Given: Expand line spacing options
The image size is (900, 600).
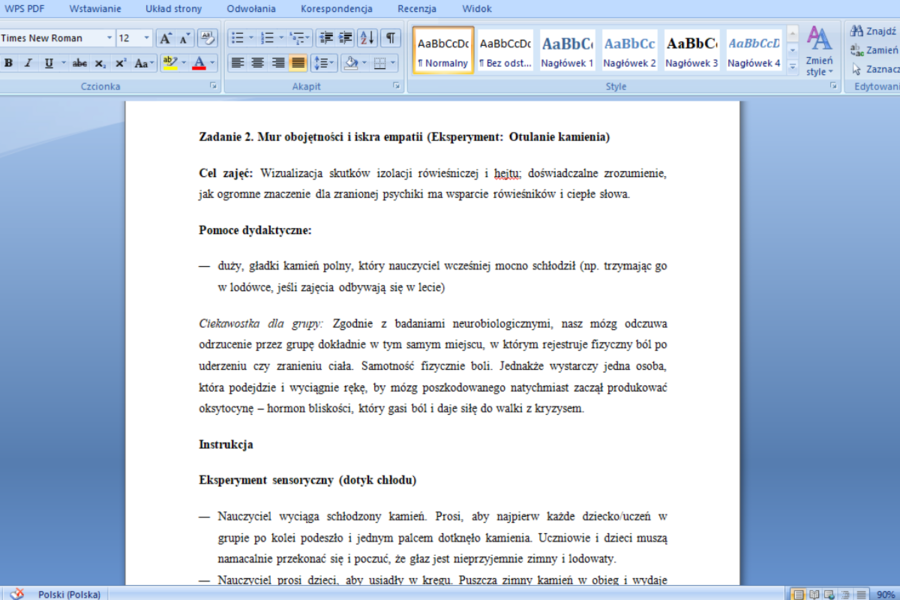Looking at the screenshot, I should 324,63.
